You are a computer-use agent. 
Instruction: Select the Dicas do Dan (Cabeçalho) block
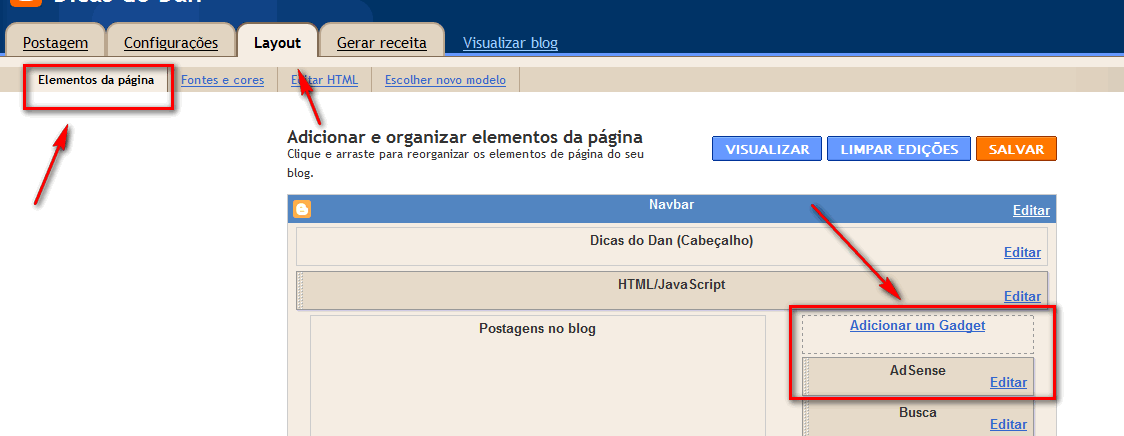click(x=672, y=247)
